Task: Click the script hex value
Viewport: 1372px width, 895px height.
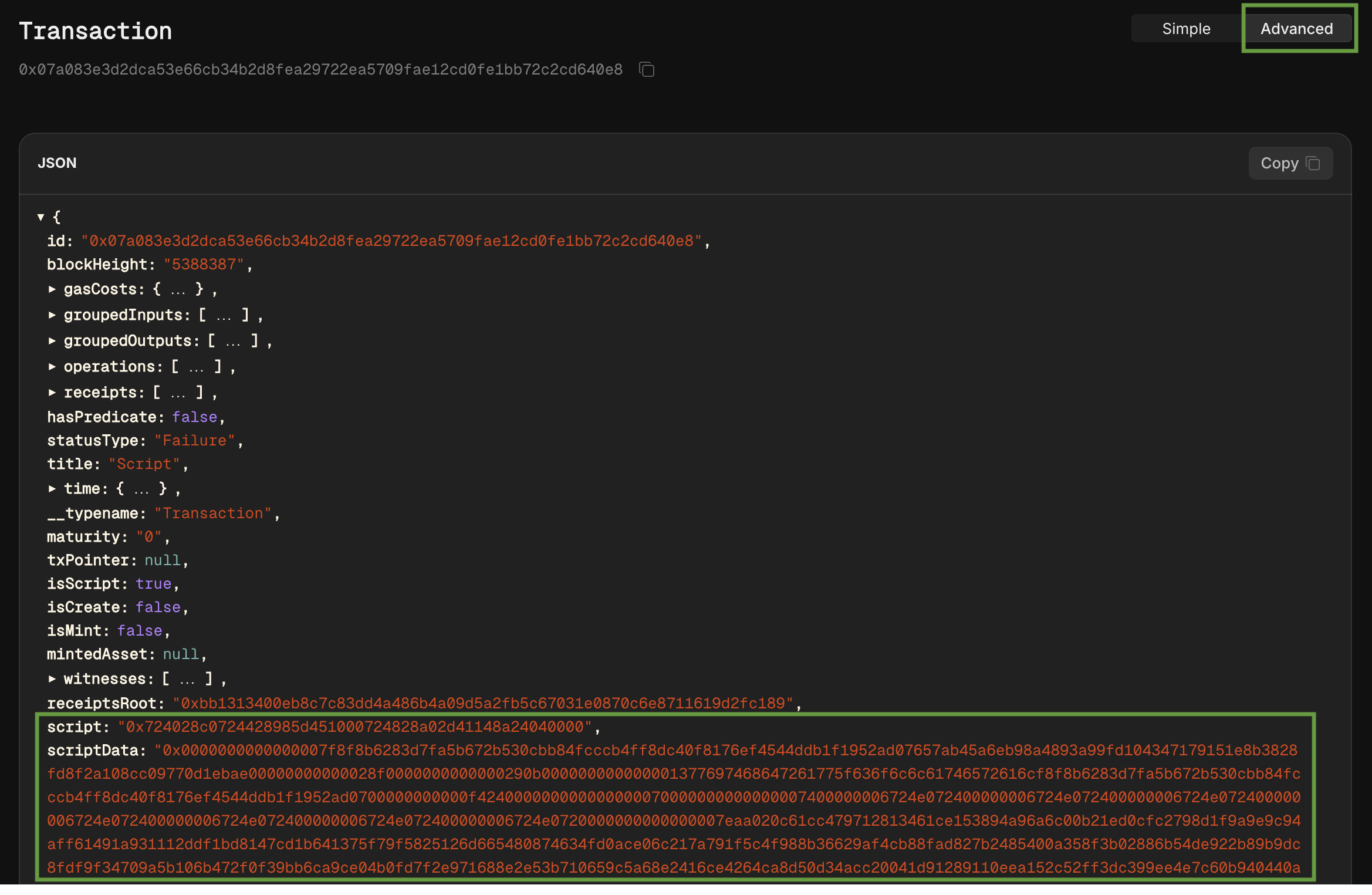Action: point(355,727)
